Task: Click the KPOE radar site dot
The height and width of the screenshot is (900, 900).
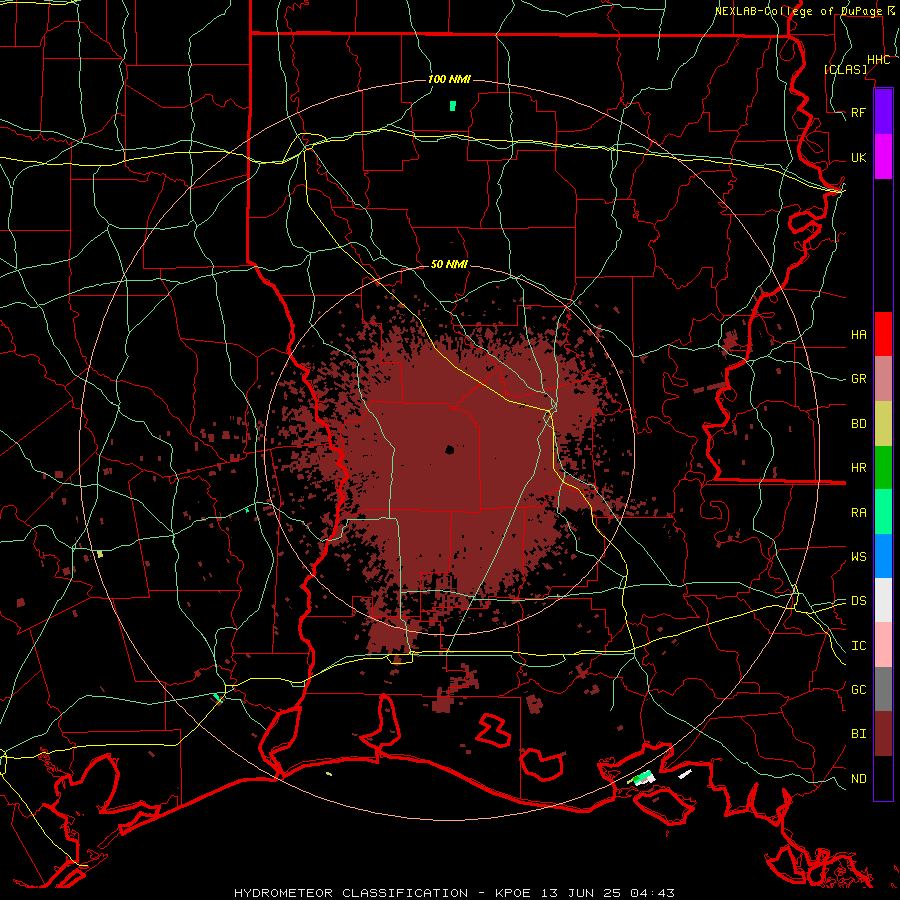Action: [449, 450]
